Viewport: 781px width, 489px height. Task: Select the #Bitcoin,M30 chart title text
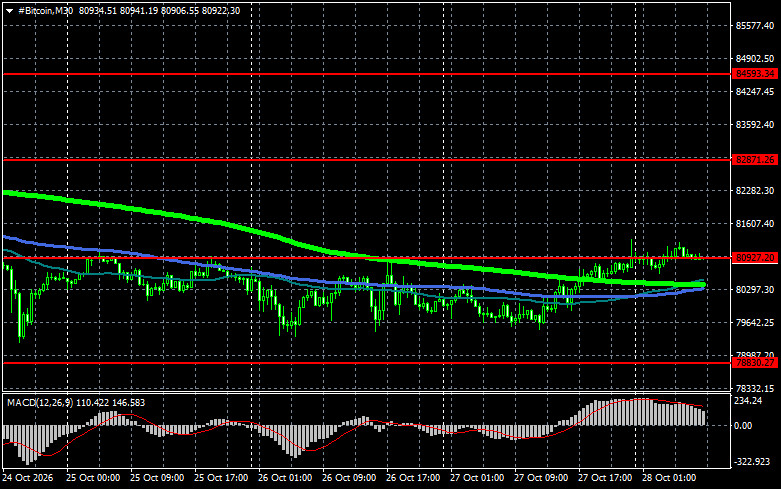pos(45,10)
